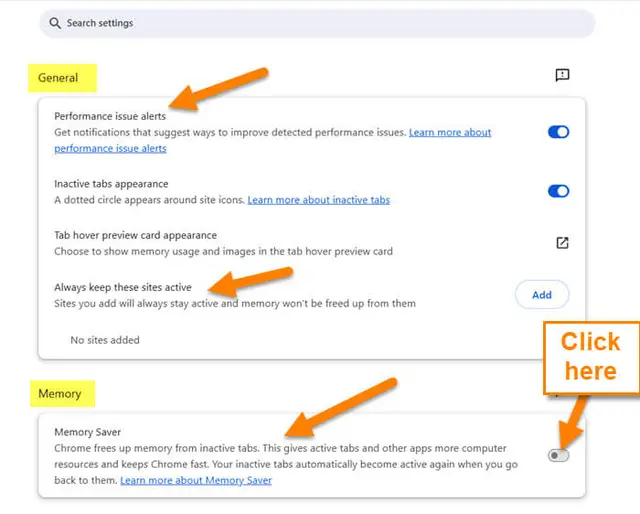640x514 pixels.
Task: Open the send feedback icon beside General
Action: click(x=562, y=75)
